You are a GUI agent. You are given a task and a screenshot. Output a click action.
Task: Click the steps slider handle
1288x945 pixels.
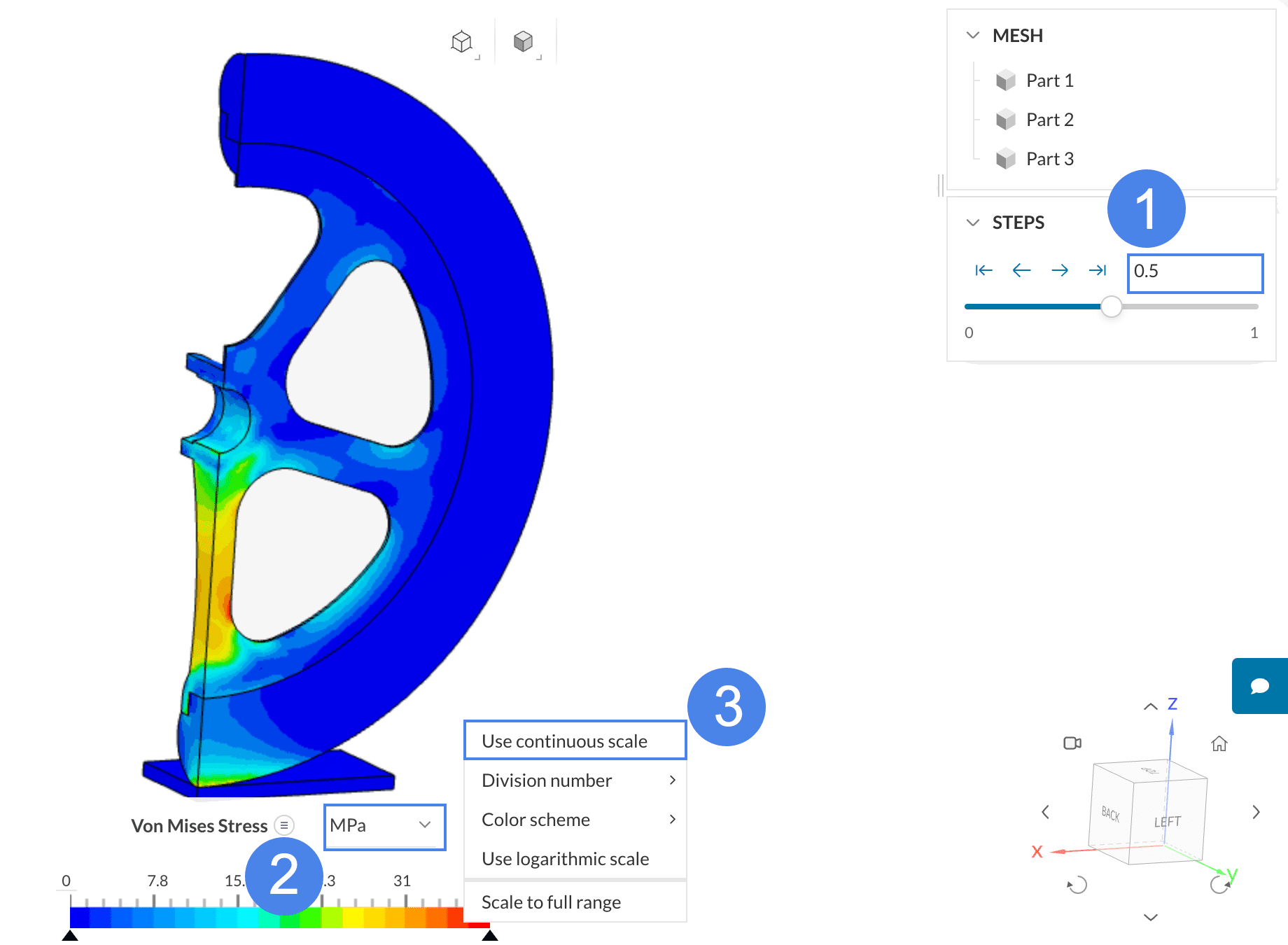pos(1111,307)
